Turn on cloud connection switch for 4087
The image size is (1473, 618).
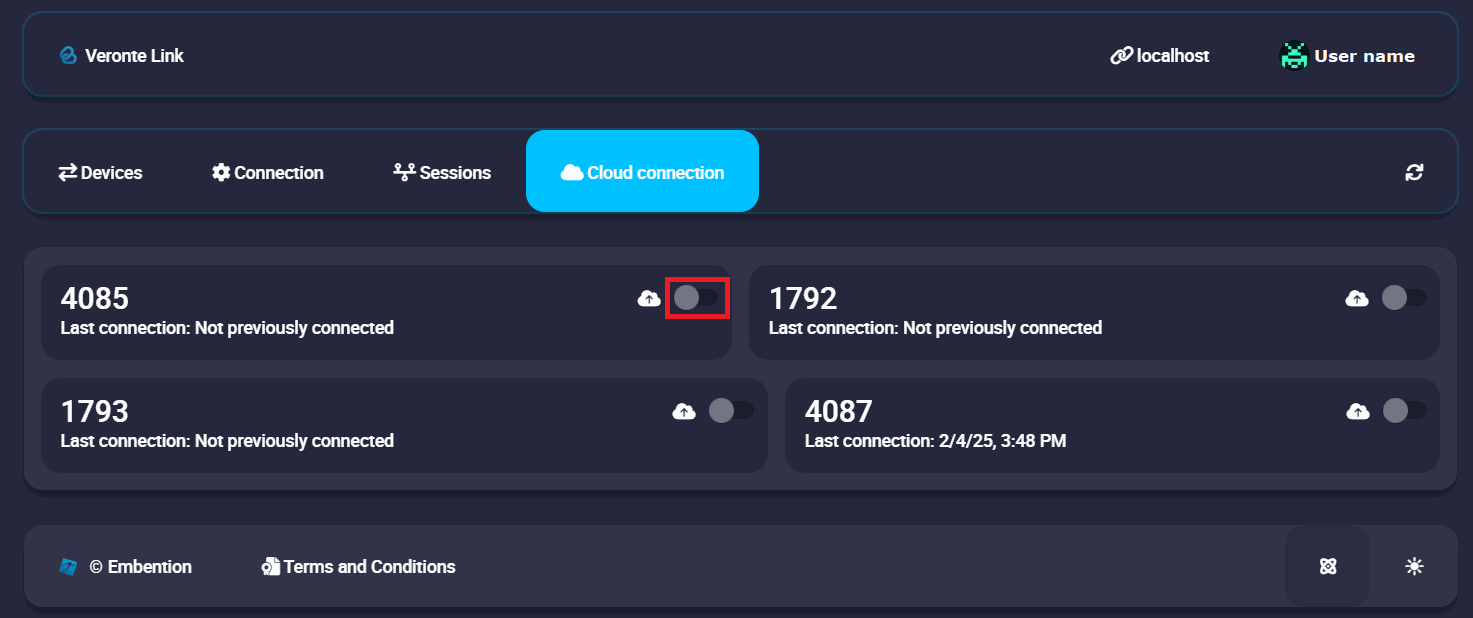1404,411
